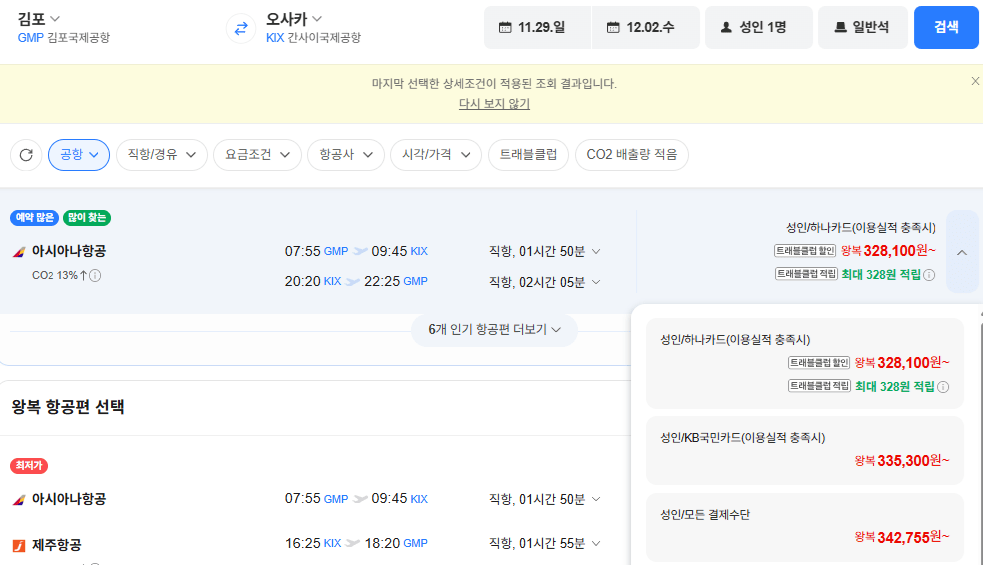Toggle the 트래블클럽 filter
The image size is (983, 565).
(528, 155)
